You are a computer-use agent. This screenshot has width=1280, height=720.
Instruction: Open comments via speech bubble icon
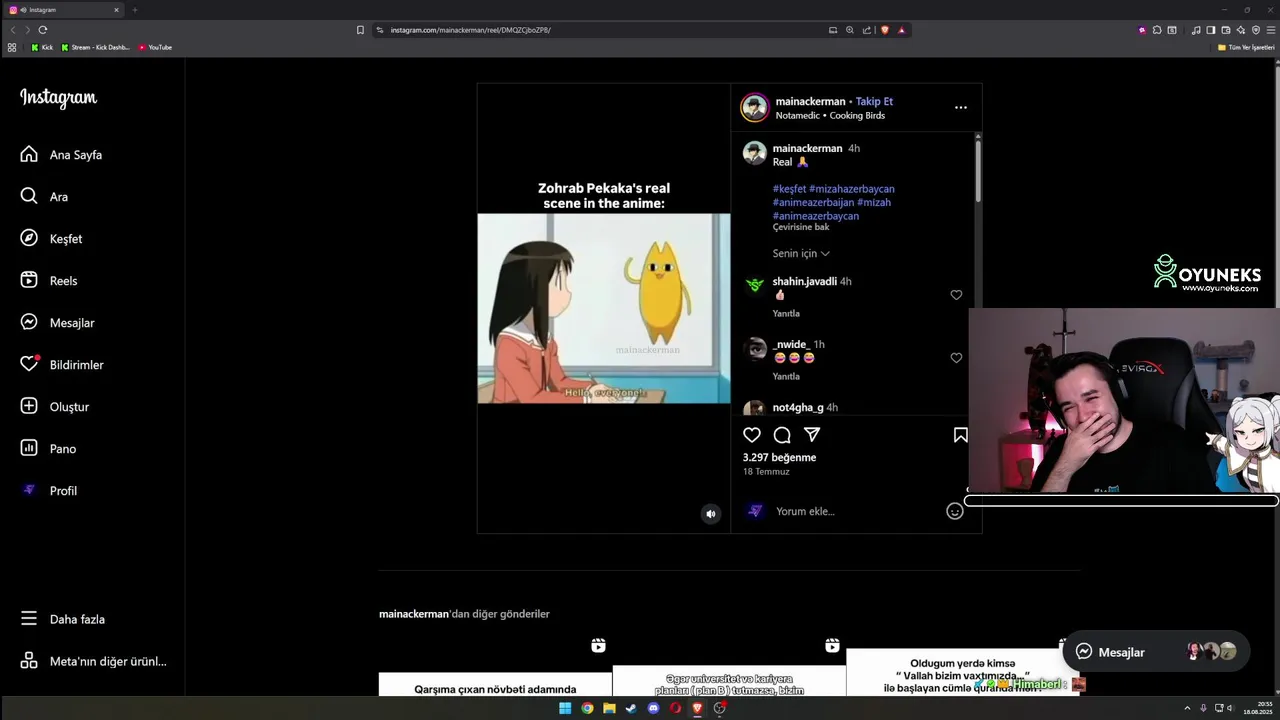click(782, 435)
